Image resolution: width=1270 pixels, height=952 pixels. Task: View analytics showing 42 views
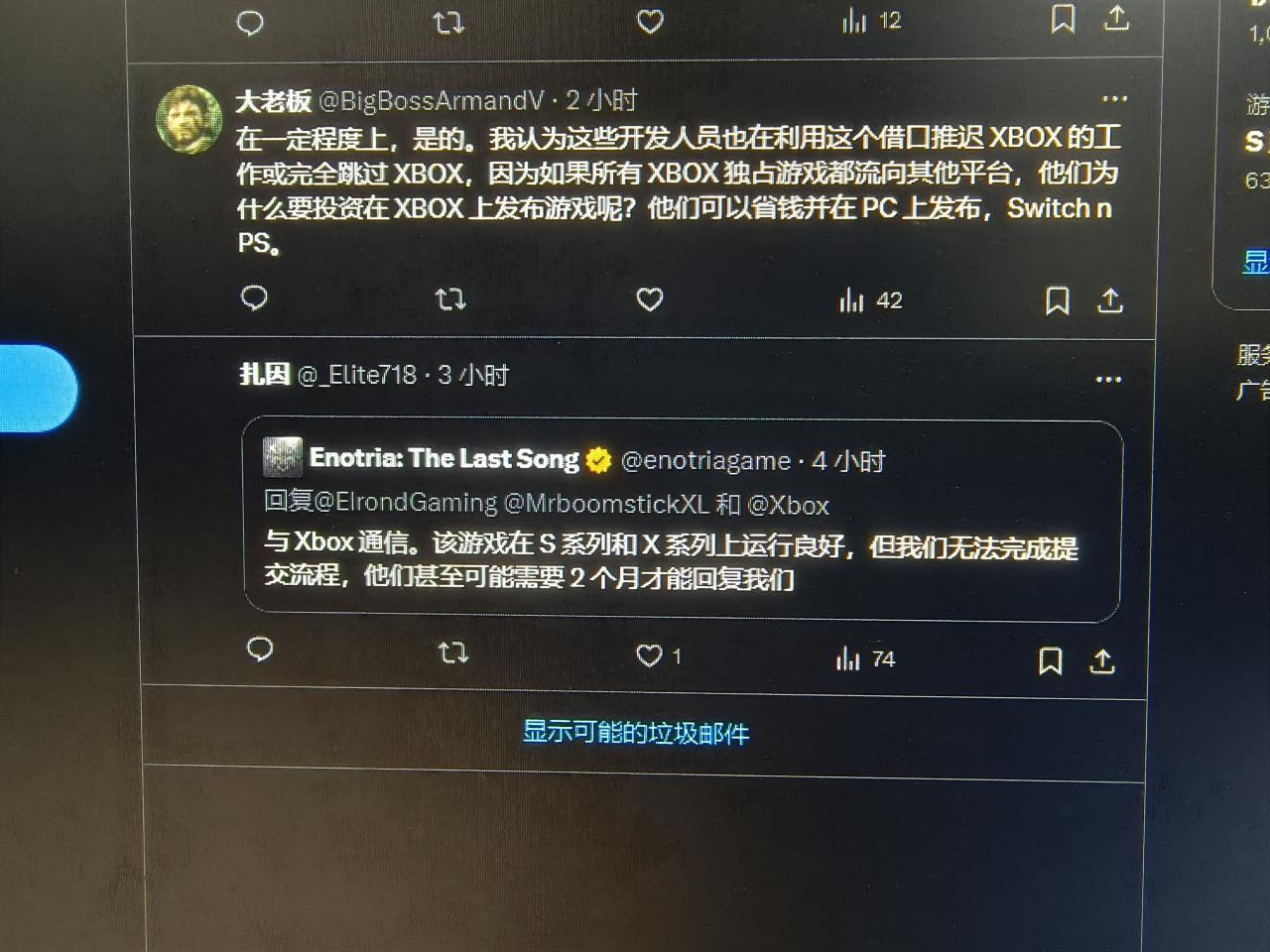click(870, 299)
